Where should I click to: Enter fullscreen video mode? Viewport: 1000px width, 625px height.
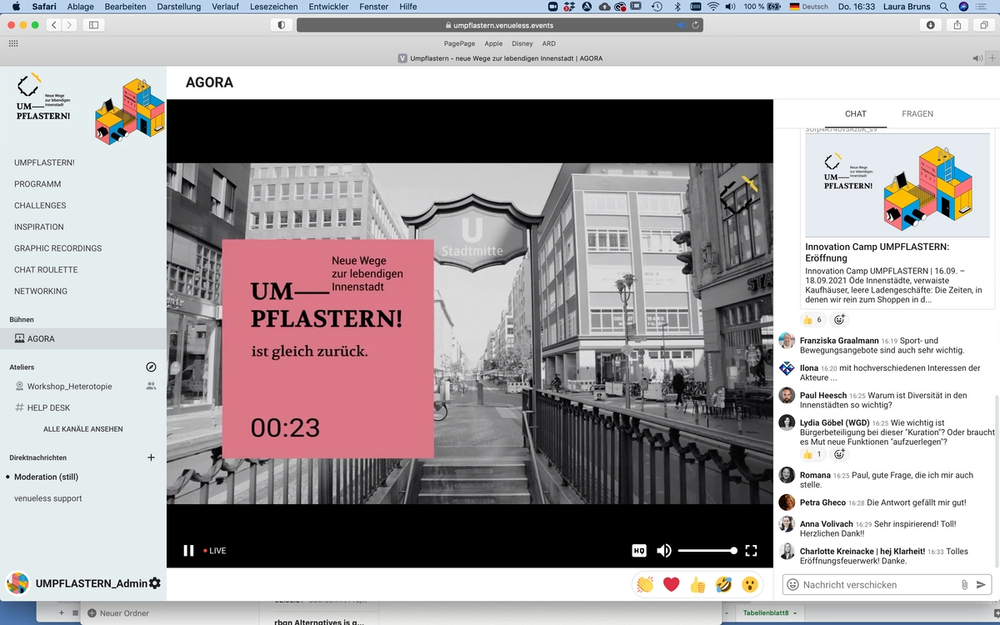(x=751, y=550)
